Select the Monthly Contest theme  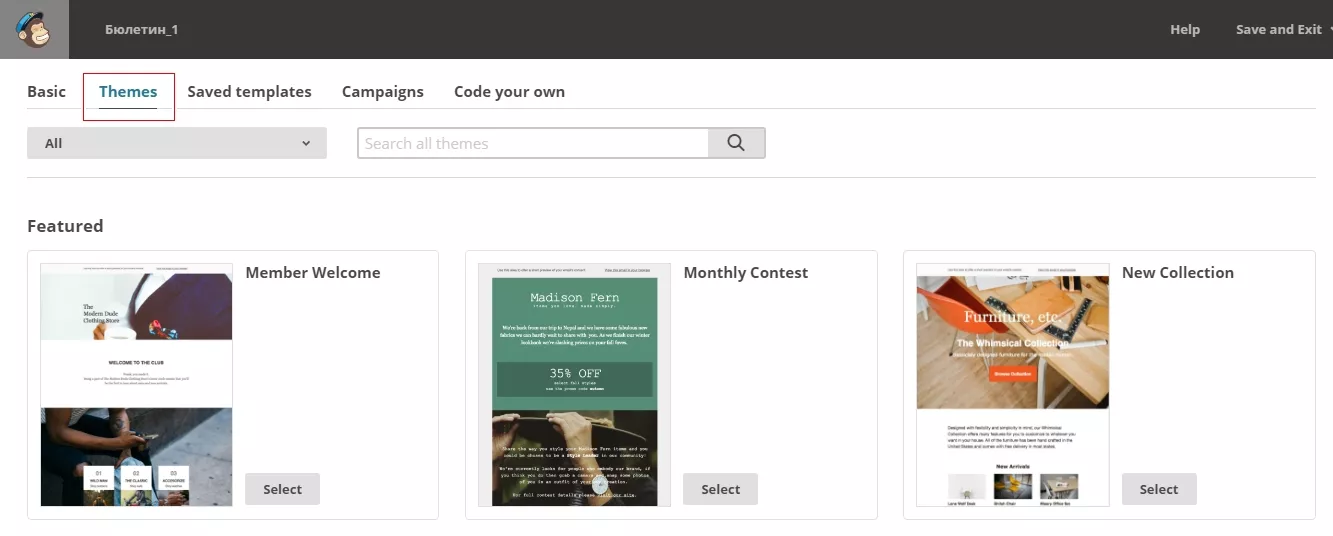tap(720, 489)
